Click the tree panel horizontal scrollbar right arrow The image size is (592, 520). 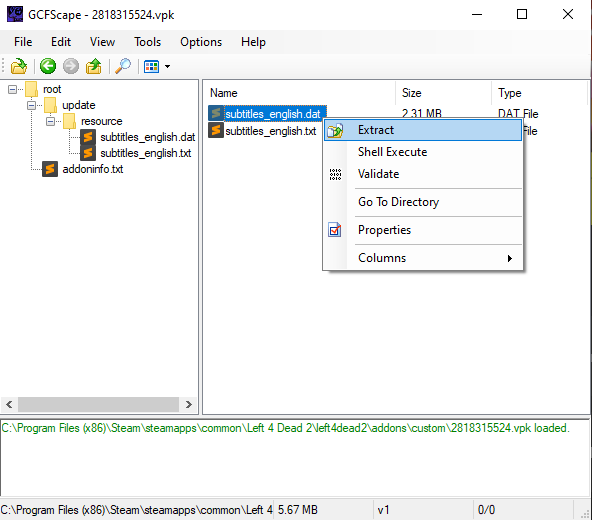click(x=189, y=404)
